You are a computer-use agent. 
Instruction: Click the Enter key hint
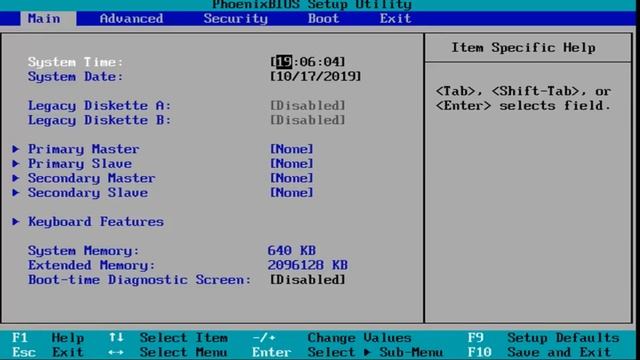(x=271, y=352)
